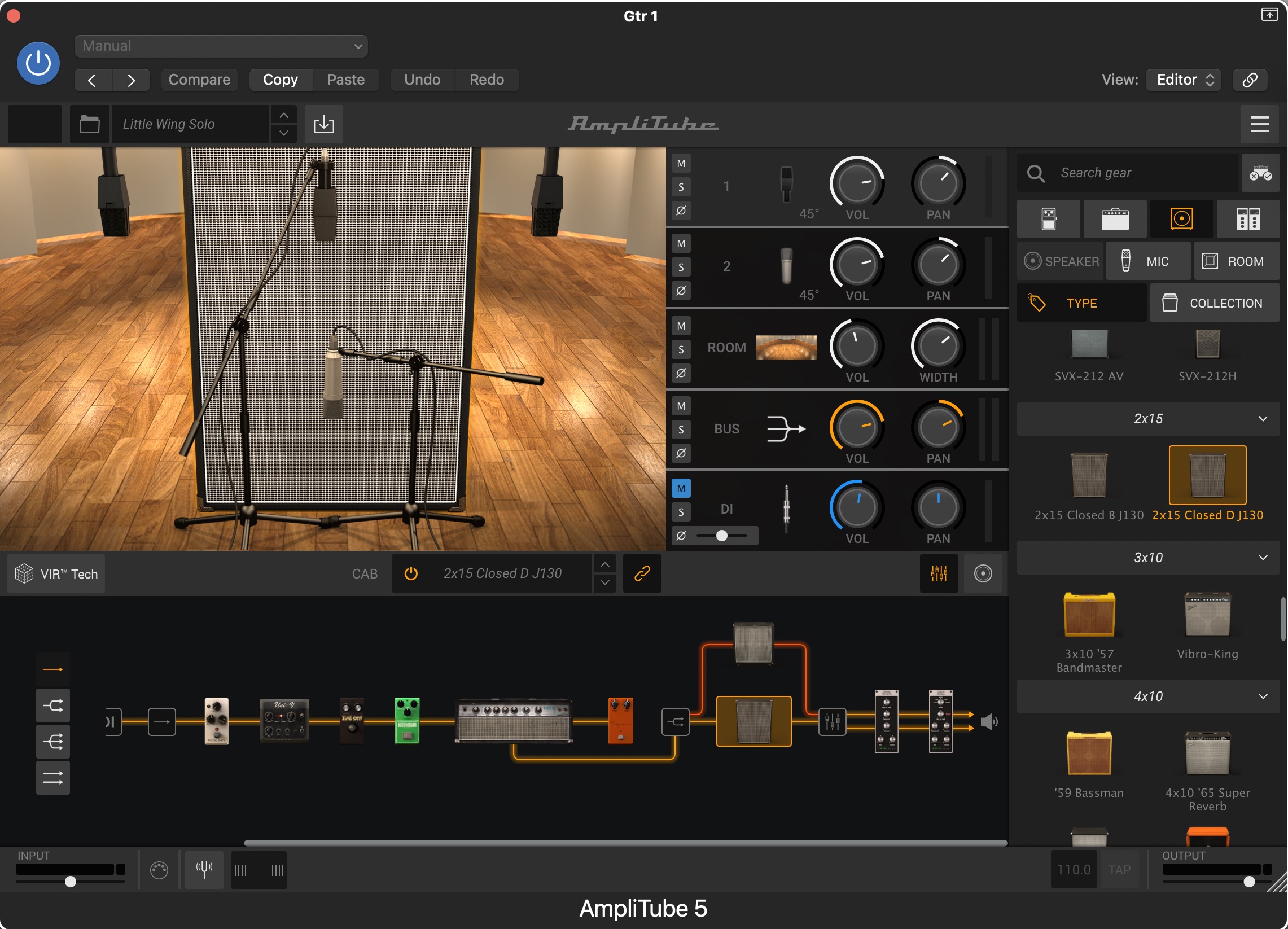Open the tuner icon in bottom bar
The image size is (1288, 929).
(x=204, y=869)
